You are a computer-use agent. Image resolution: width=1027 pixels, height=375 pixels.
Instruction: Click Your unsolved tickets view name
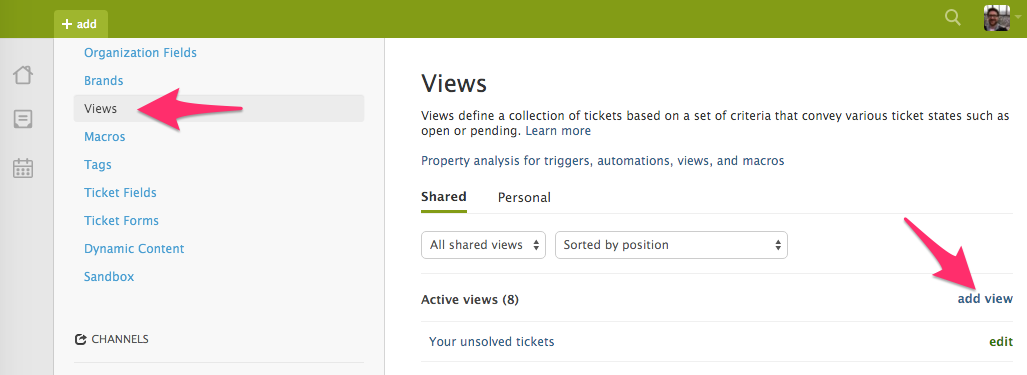[491, 342]
